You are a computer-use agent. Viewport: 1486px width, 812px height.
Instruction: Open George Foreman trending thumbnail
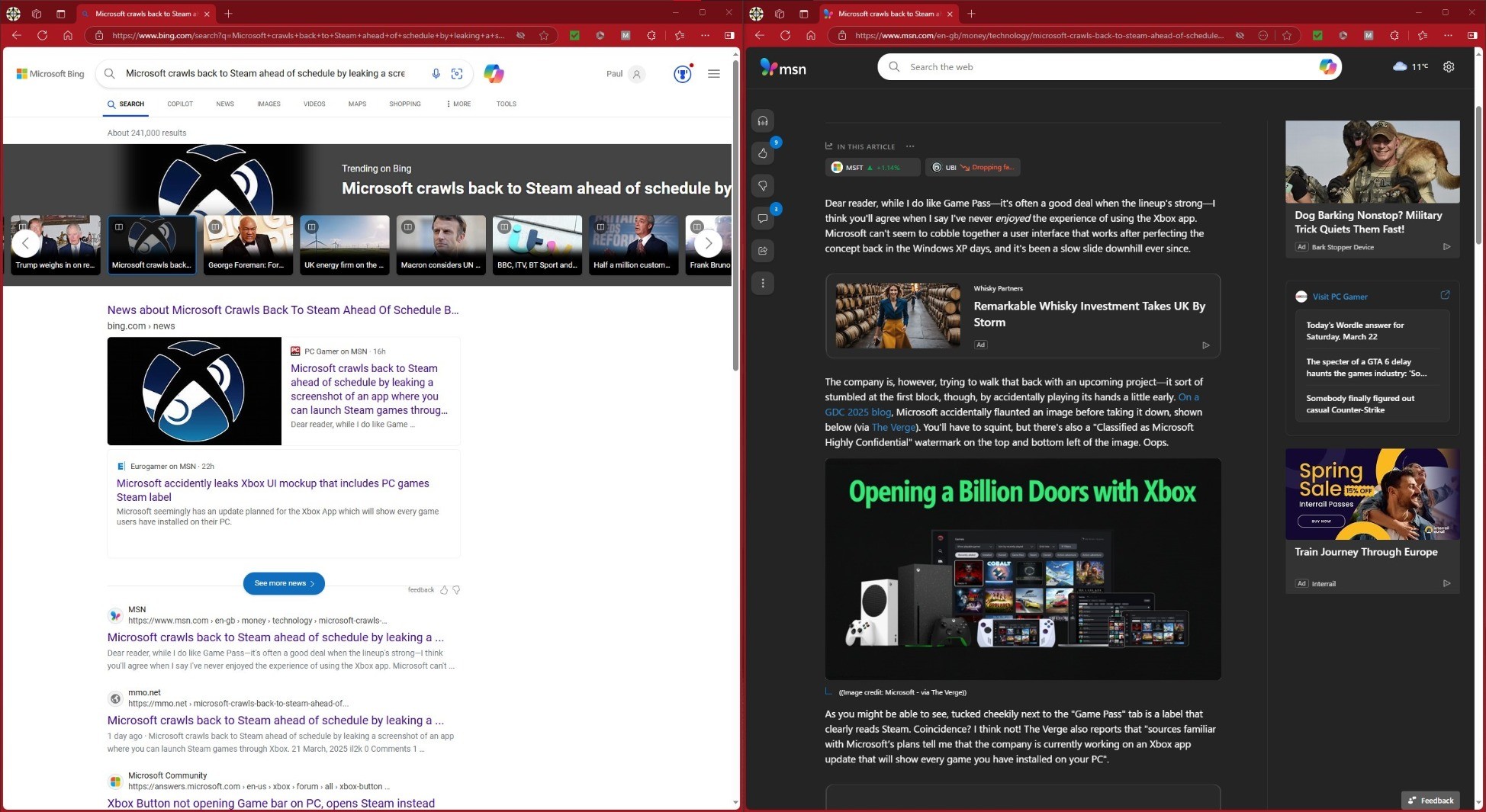248,244
